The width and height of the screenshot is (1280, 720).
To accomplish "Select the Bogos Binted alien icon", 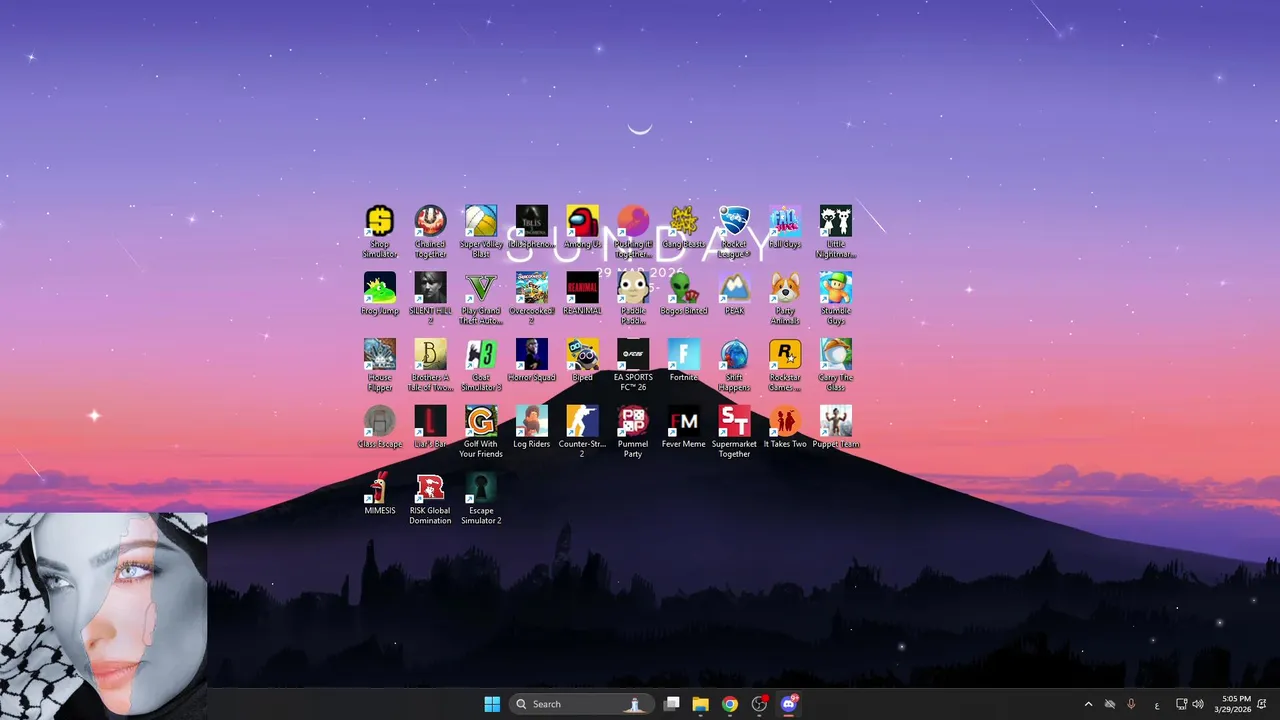I will 683,294.
